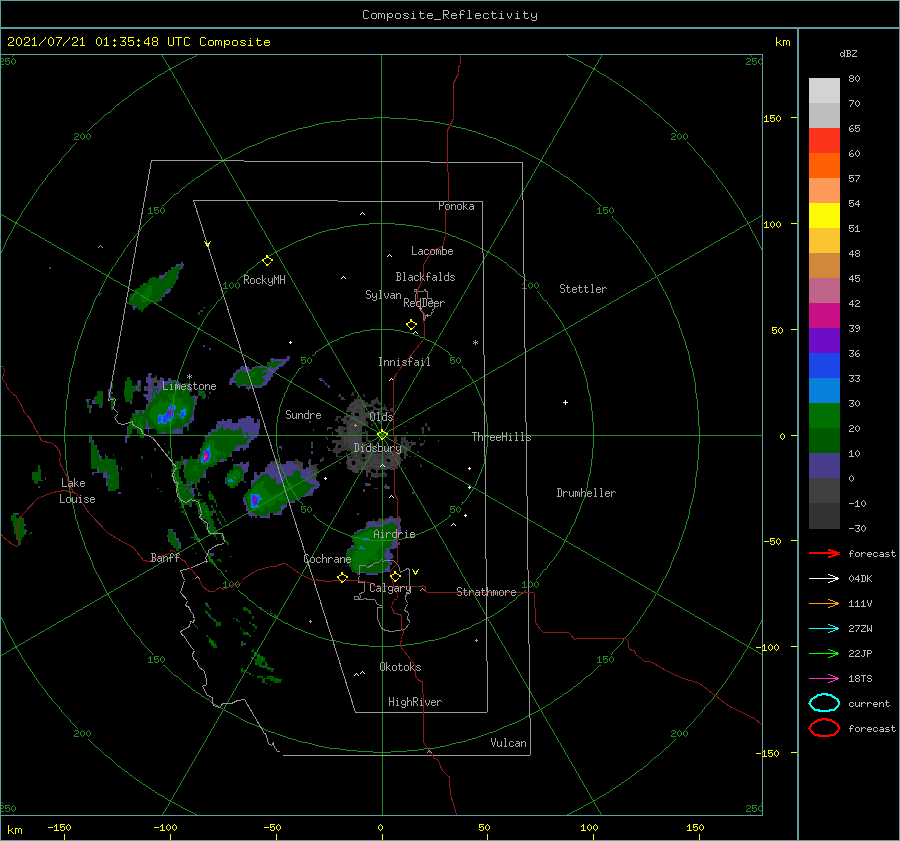Click the Sundre label
The image size is (900, 841).
[x=303, y=414]
